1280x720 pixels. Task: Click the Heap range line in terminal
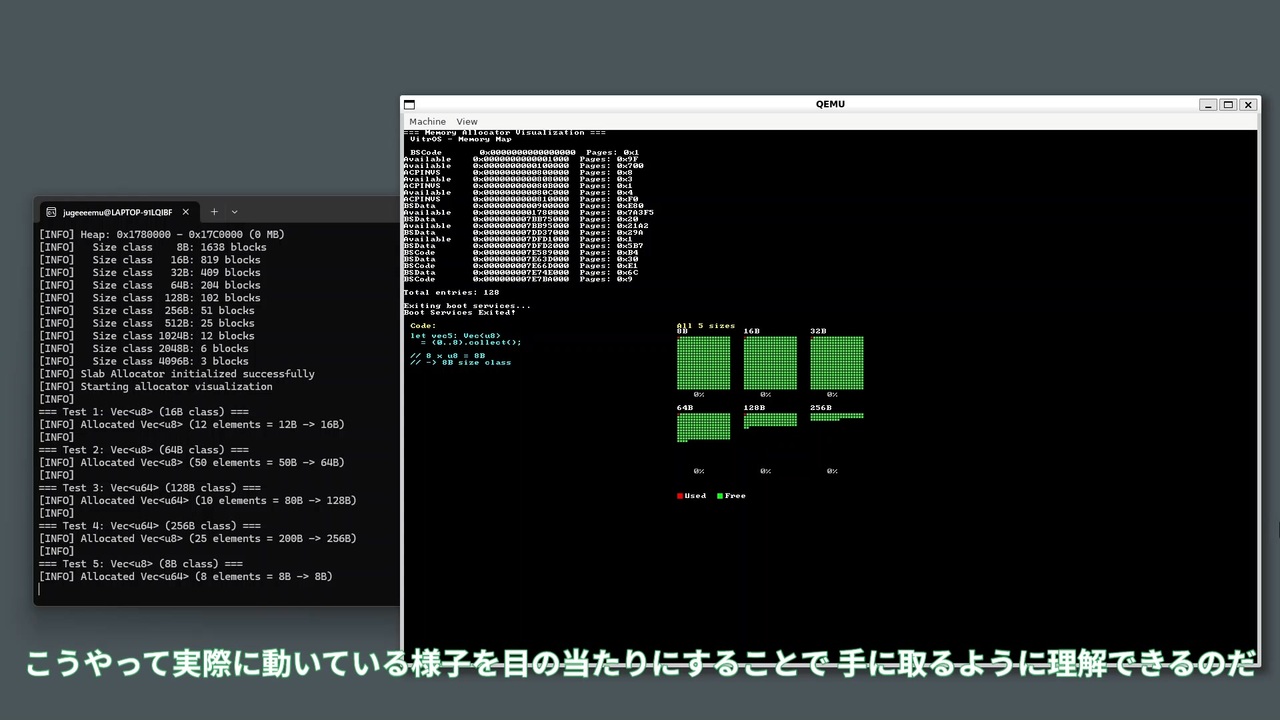162,235
